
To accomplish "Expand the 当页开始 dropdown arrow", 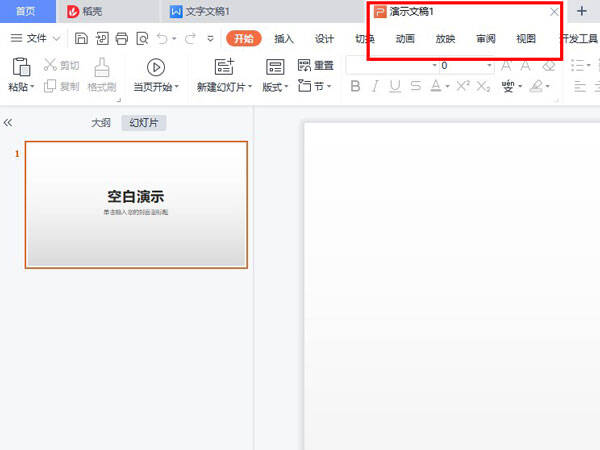I will [x=176, y=87].
